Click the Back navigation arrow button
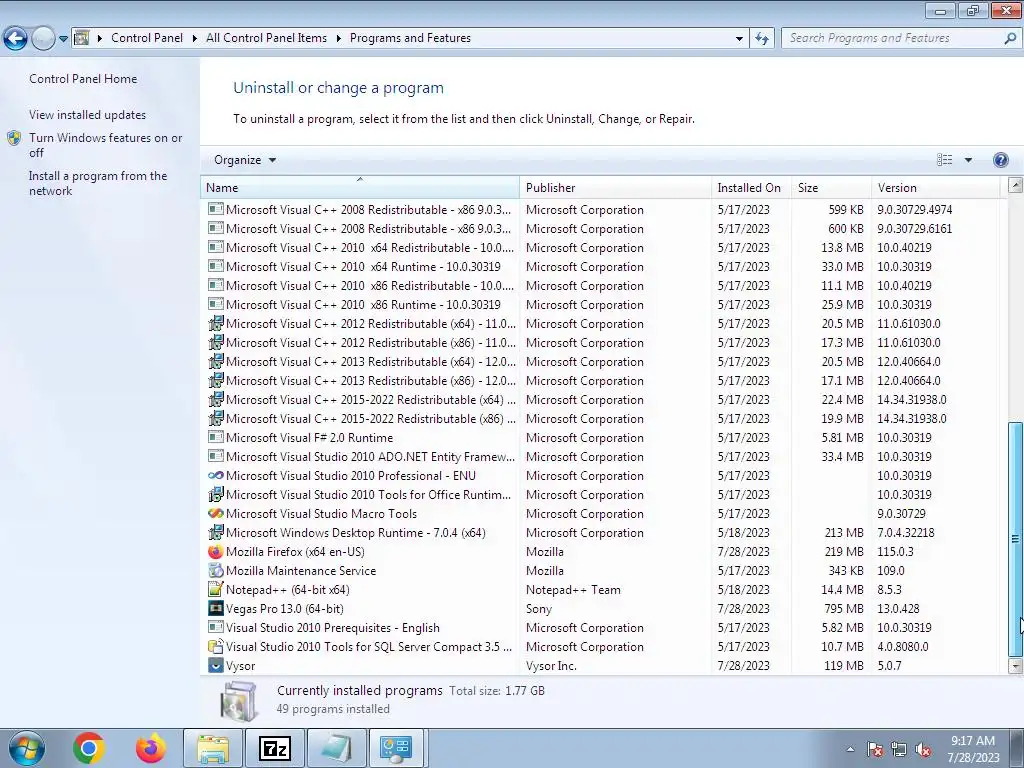 pos(16,39)
